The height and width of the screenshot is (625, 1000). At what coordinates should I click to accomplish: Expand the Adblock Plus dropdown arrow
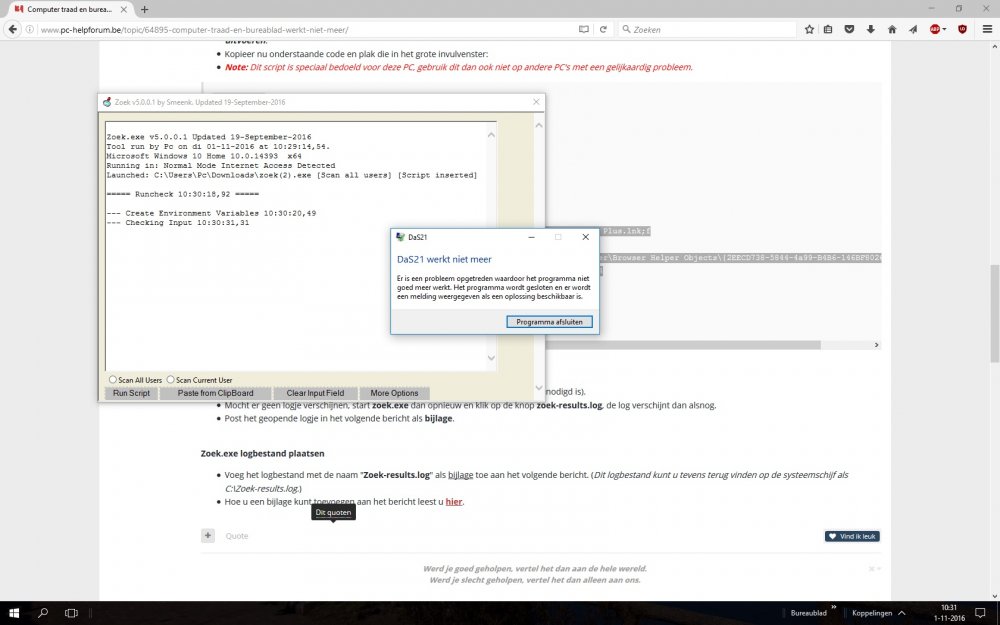click(945, 29)
